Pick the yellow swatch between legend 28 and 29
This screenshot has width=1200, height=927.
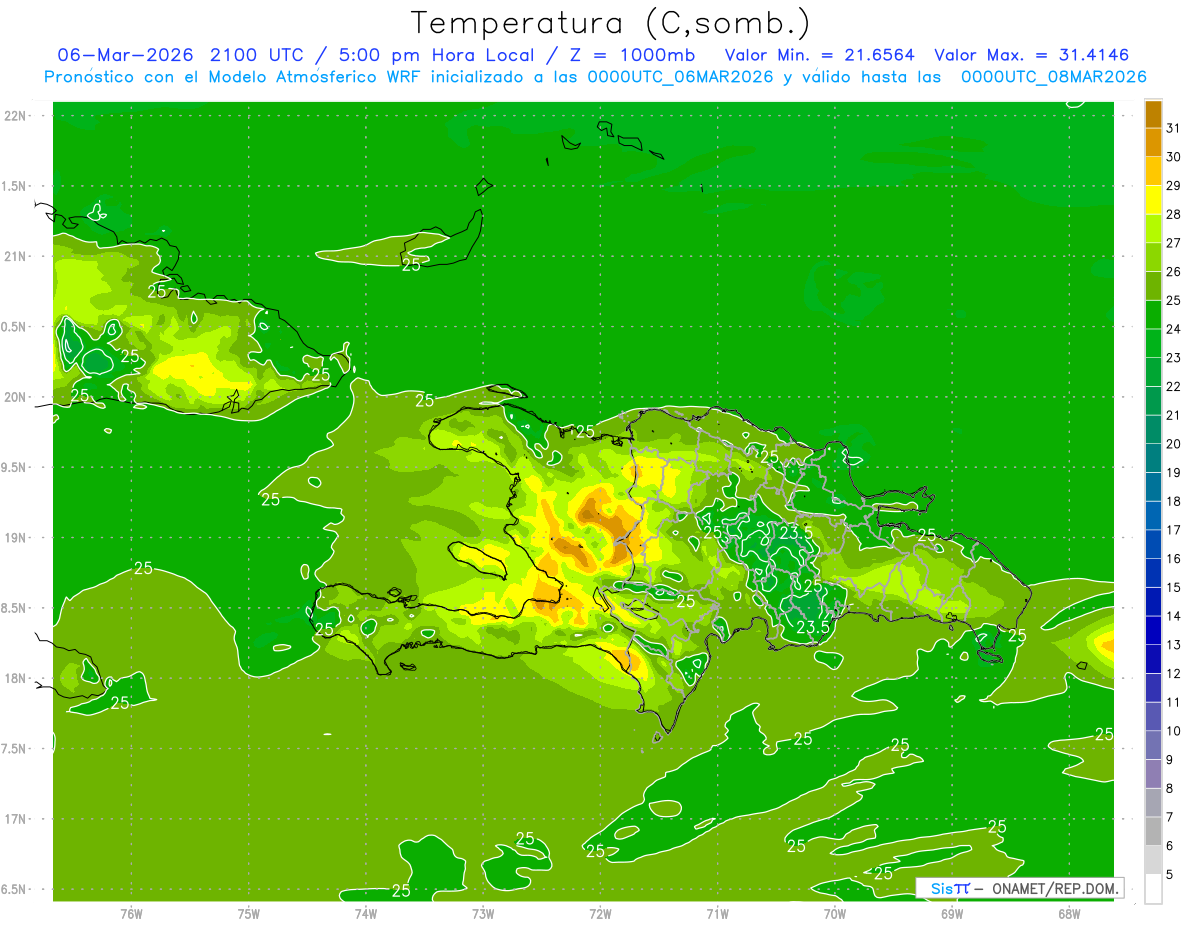tap(1153, 200)
